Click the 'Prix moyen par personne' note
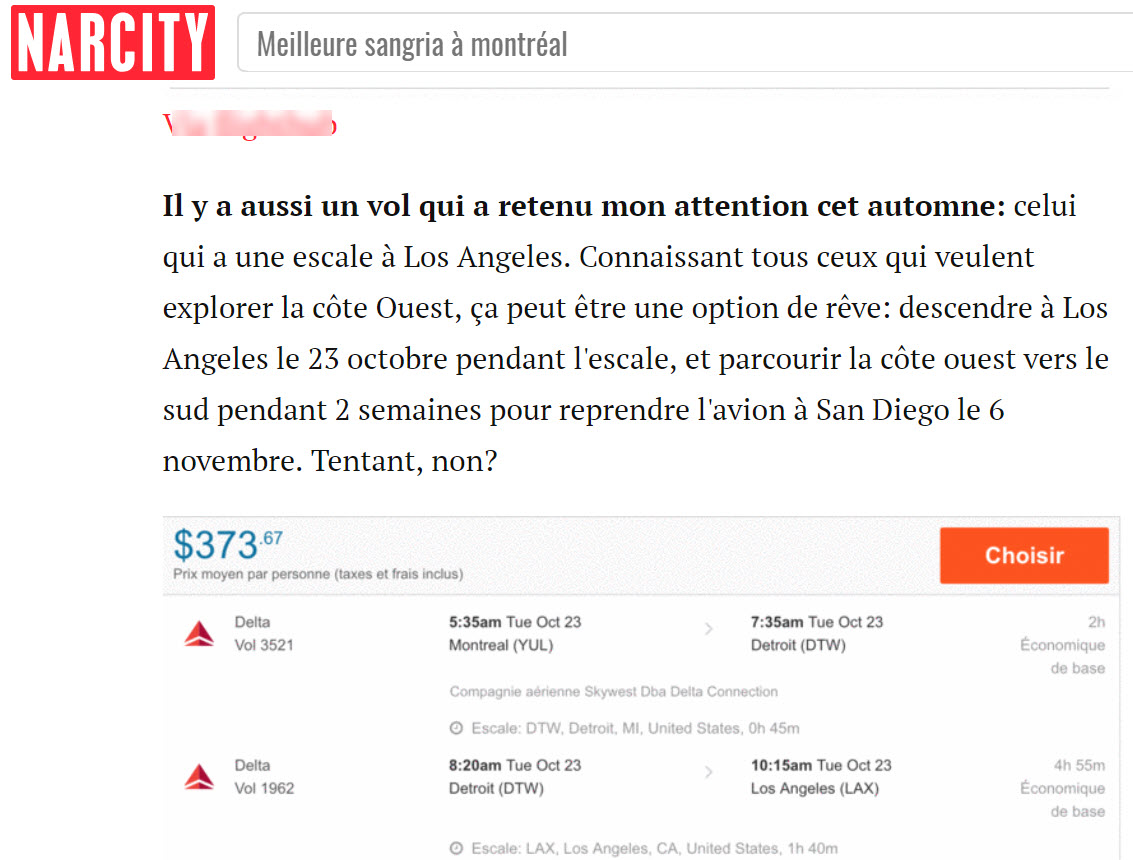The height and width of the screenshot is (860, 1133). (x=318, y=575)
